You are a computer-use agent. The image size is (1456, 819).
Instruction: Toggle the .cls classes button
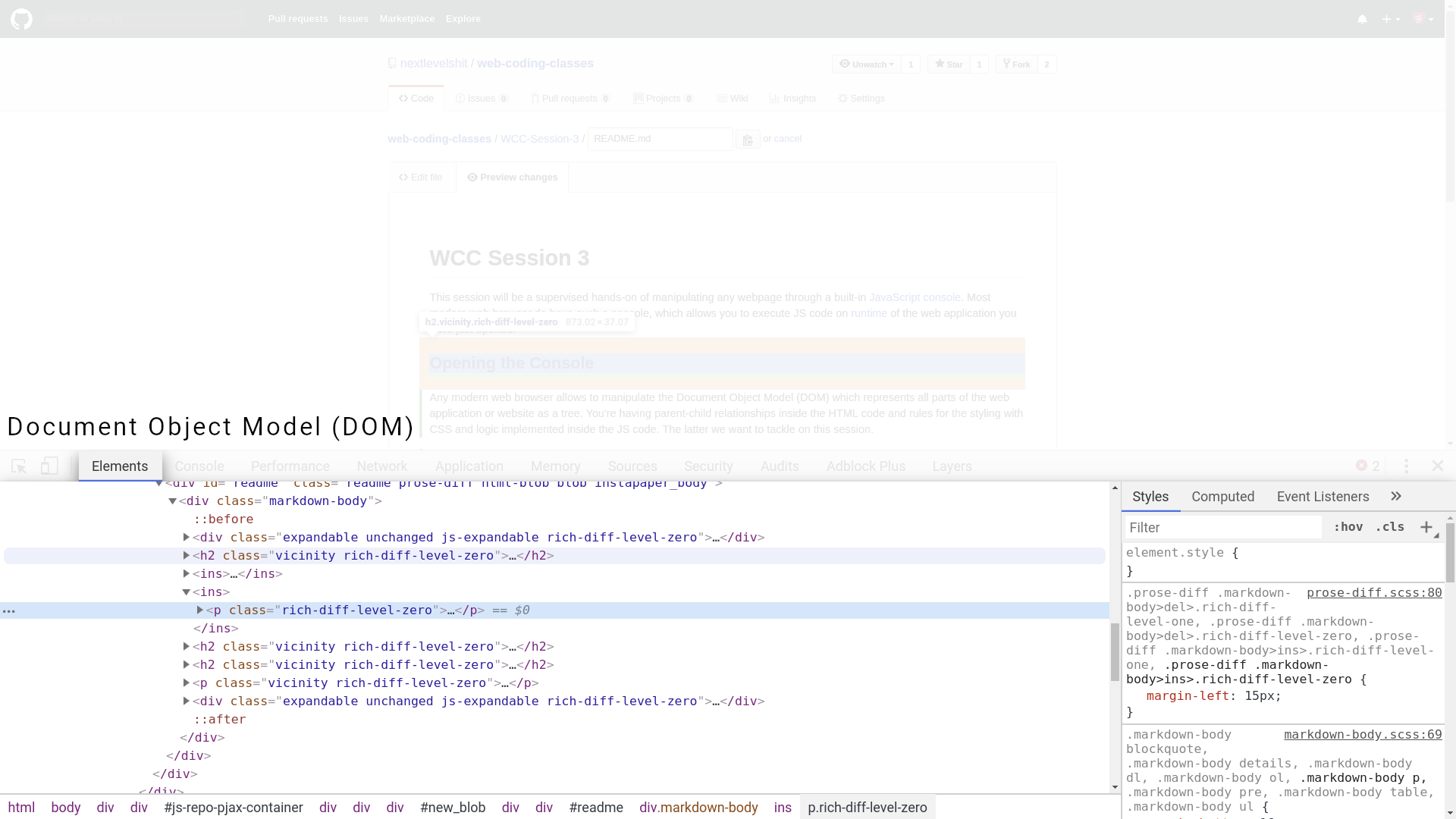1390,527
